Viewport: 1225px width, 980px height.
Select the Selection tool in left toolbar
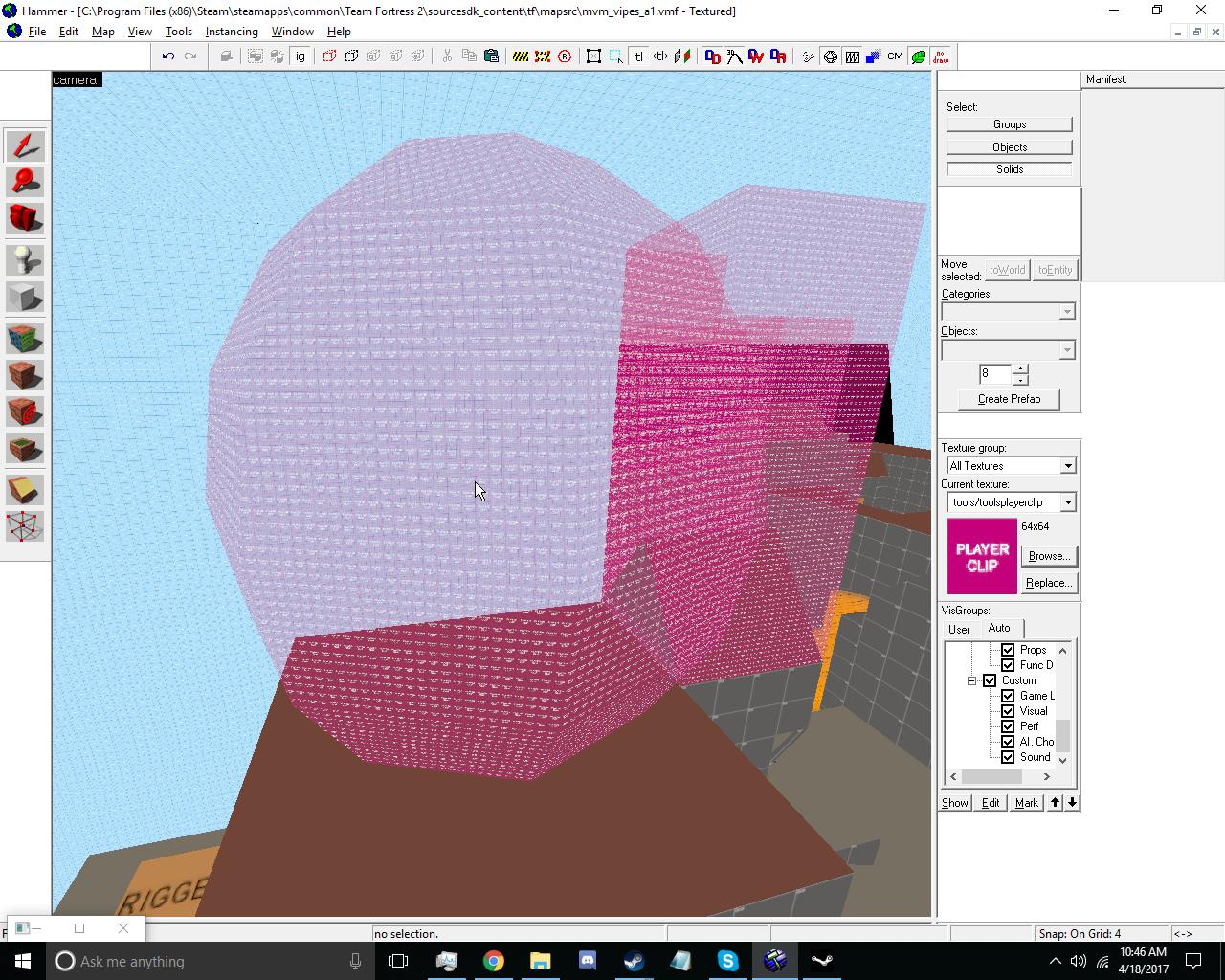click(25, 146)
